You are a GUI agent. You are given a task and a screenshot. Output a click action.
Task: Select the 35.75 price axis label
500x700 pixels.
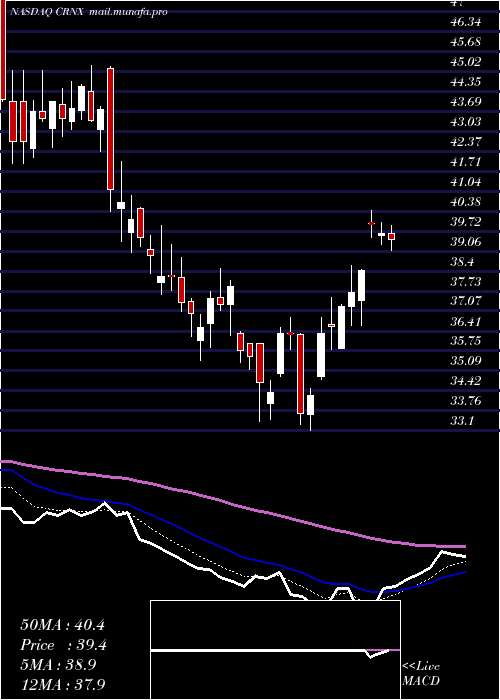[467, 341]
